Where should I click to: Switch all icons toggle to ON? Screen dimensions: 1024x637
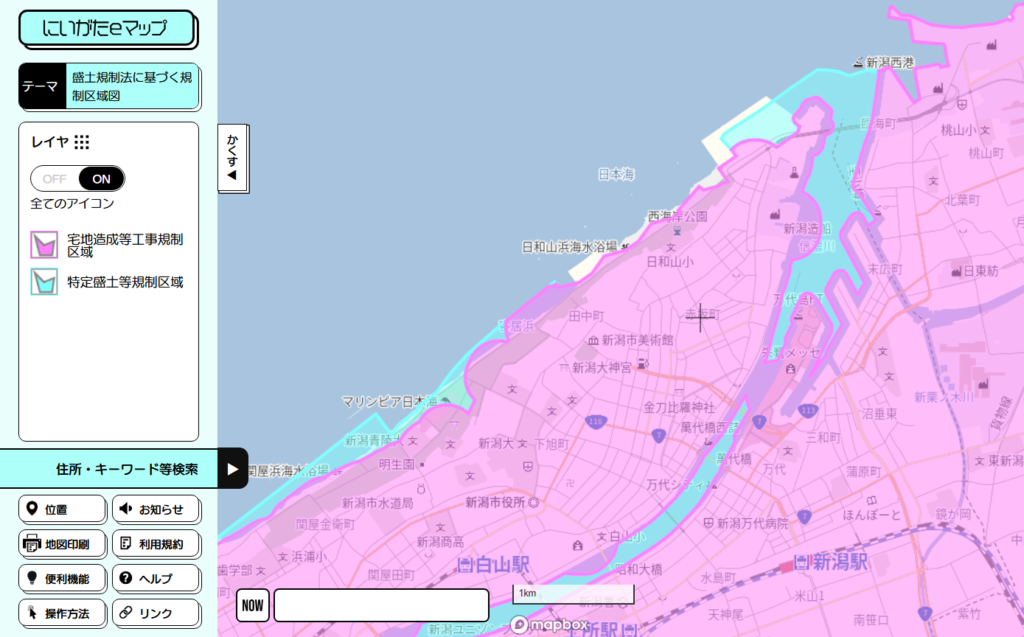tap(101, 179)
